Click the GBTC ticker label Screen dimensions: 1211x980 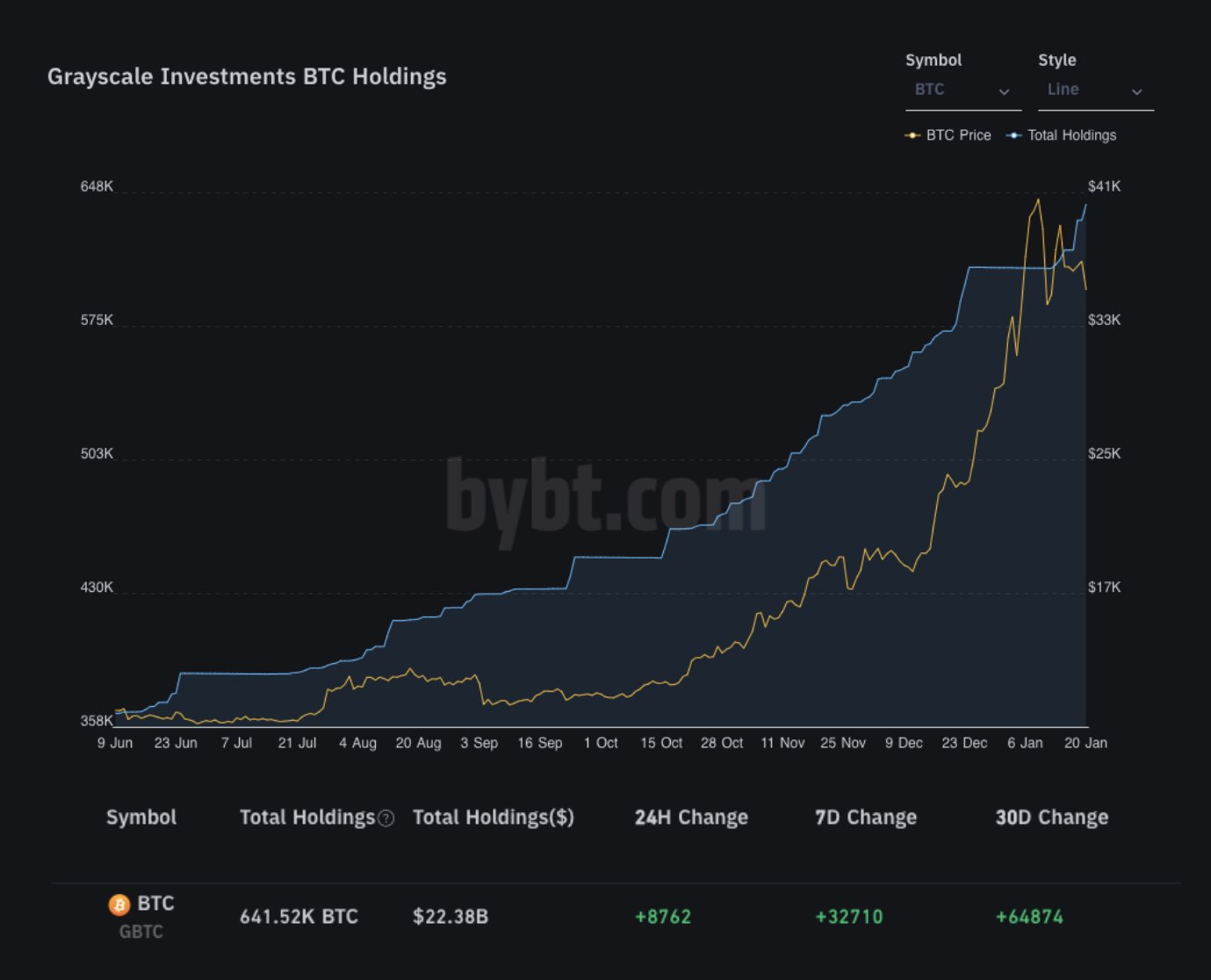point(141,932)
